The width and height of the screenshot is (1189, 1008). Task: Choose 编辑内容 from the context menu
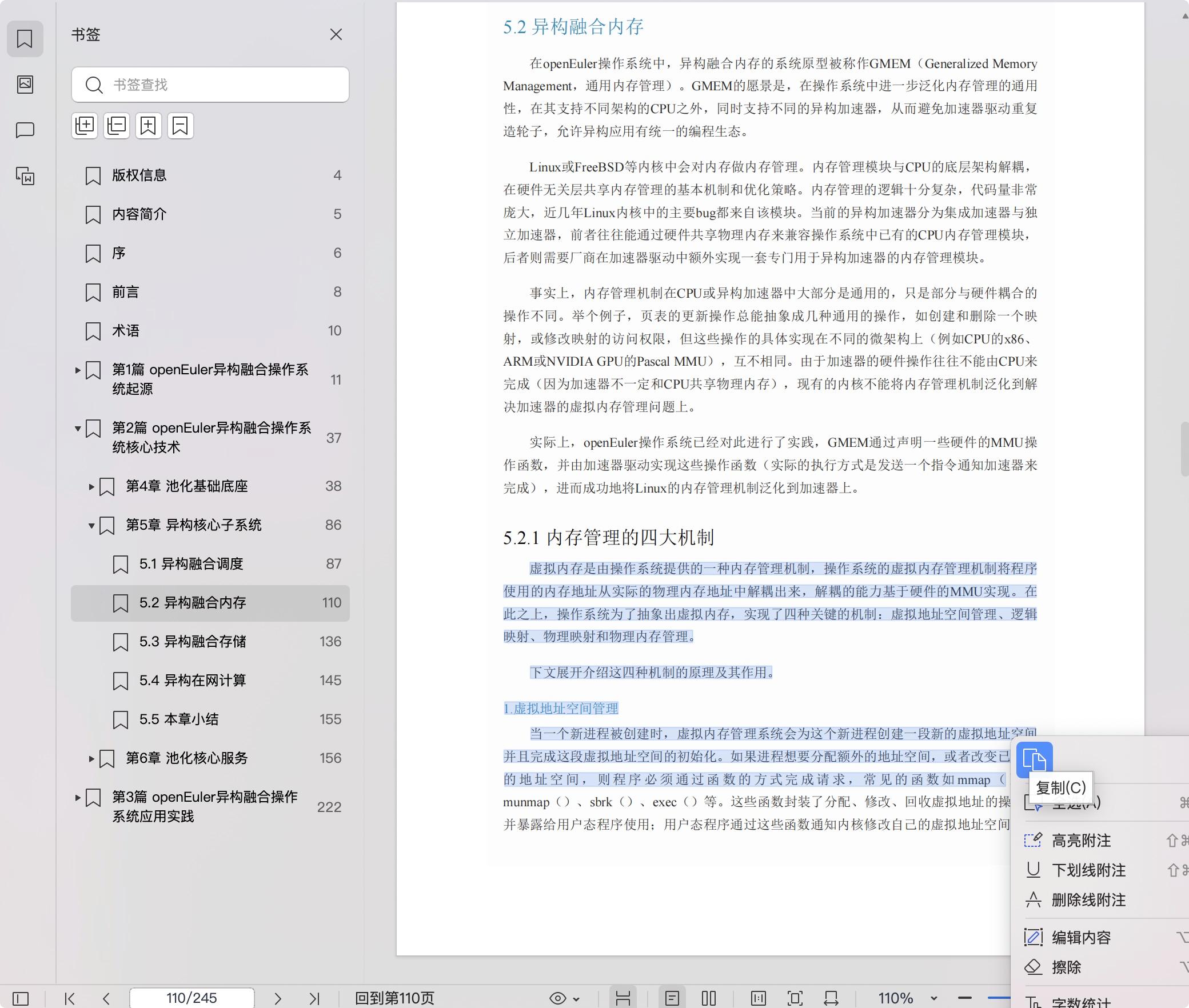(x=1082, y=937)
